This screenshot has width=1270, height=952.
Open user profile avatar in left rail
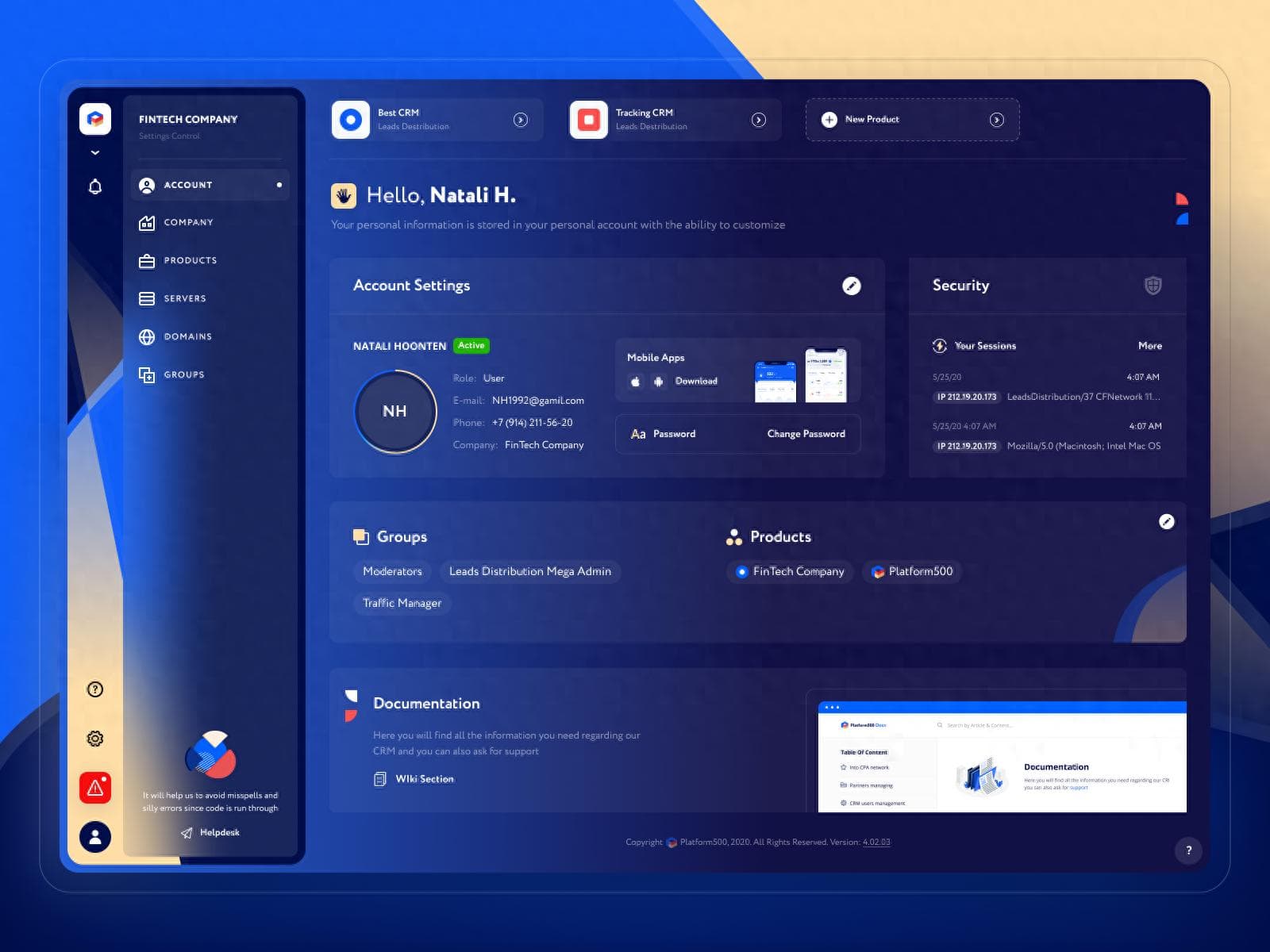coord(95,836)
